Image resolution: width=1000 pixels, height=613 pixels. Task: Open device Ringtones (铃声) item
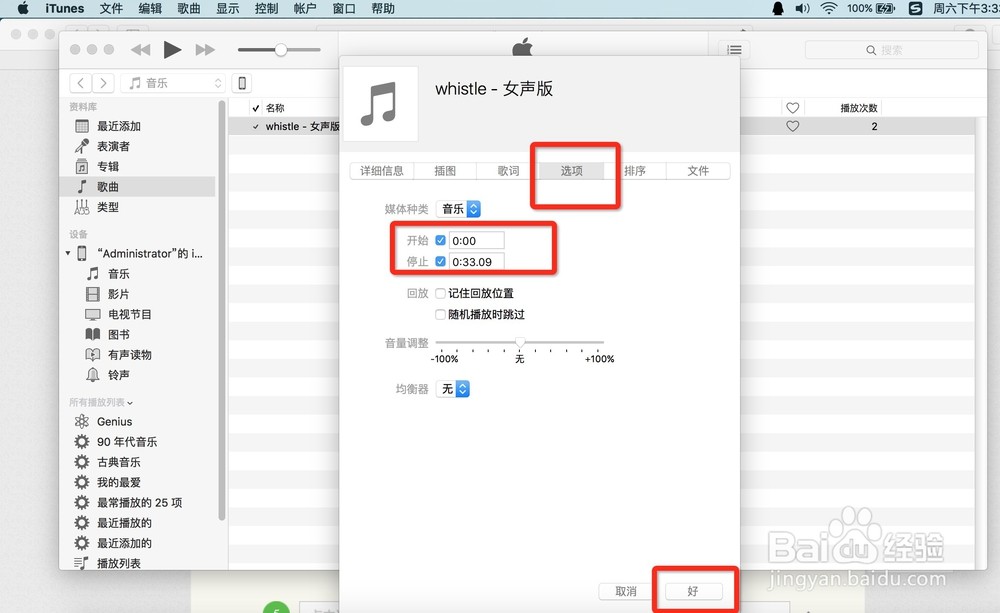pos(119,375)
